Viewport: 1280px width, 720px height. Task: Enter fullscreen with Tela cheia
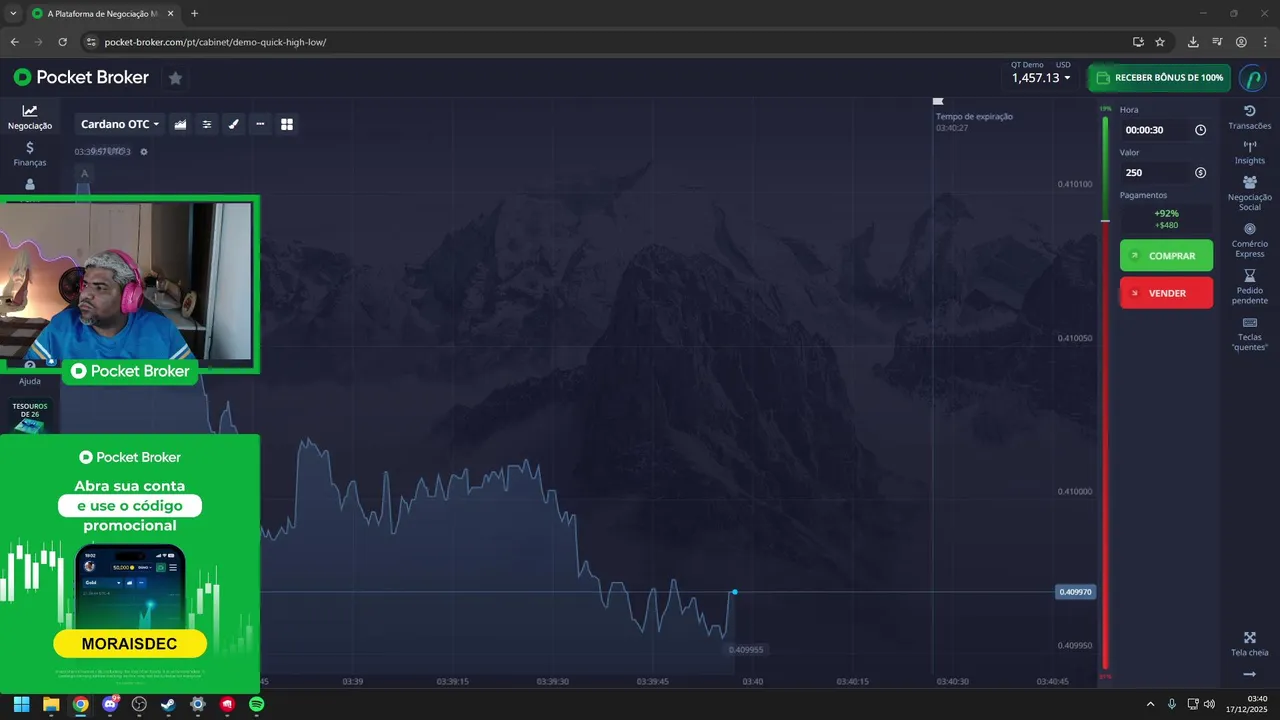click(x=1250, y=645)
